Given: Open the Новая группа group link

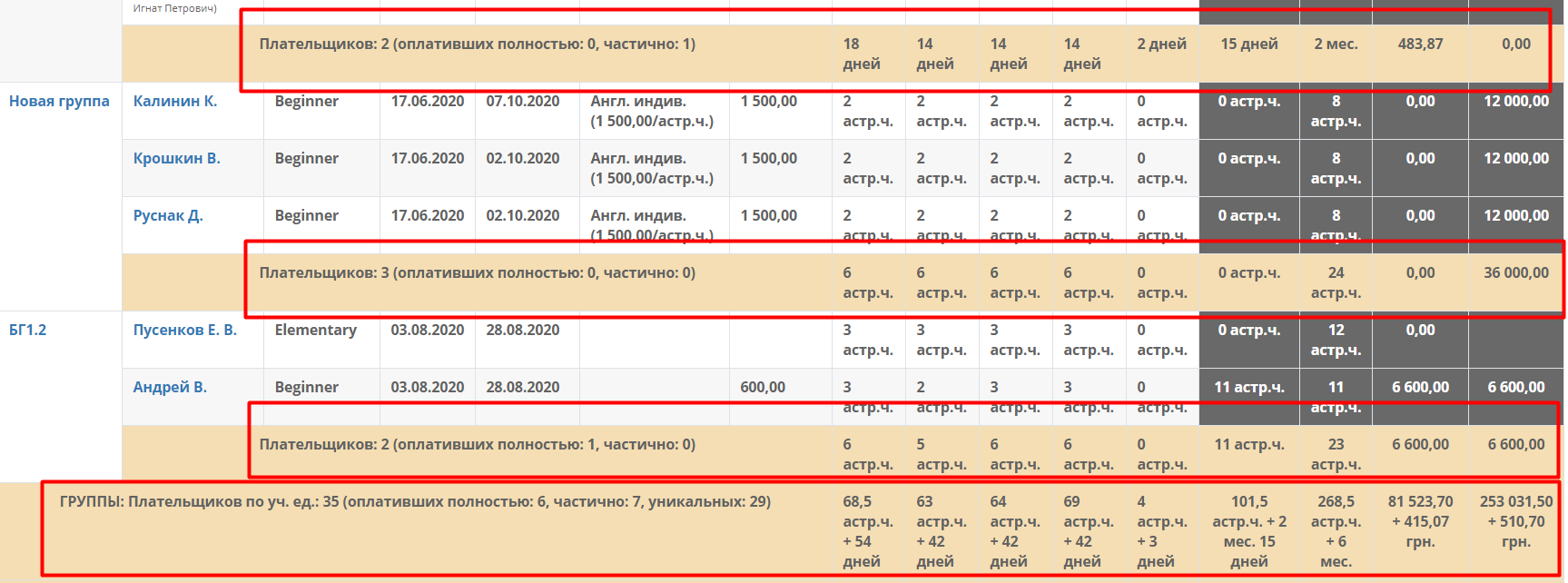Looking at the screenshot, I should coord(59,101).
